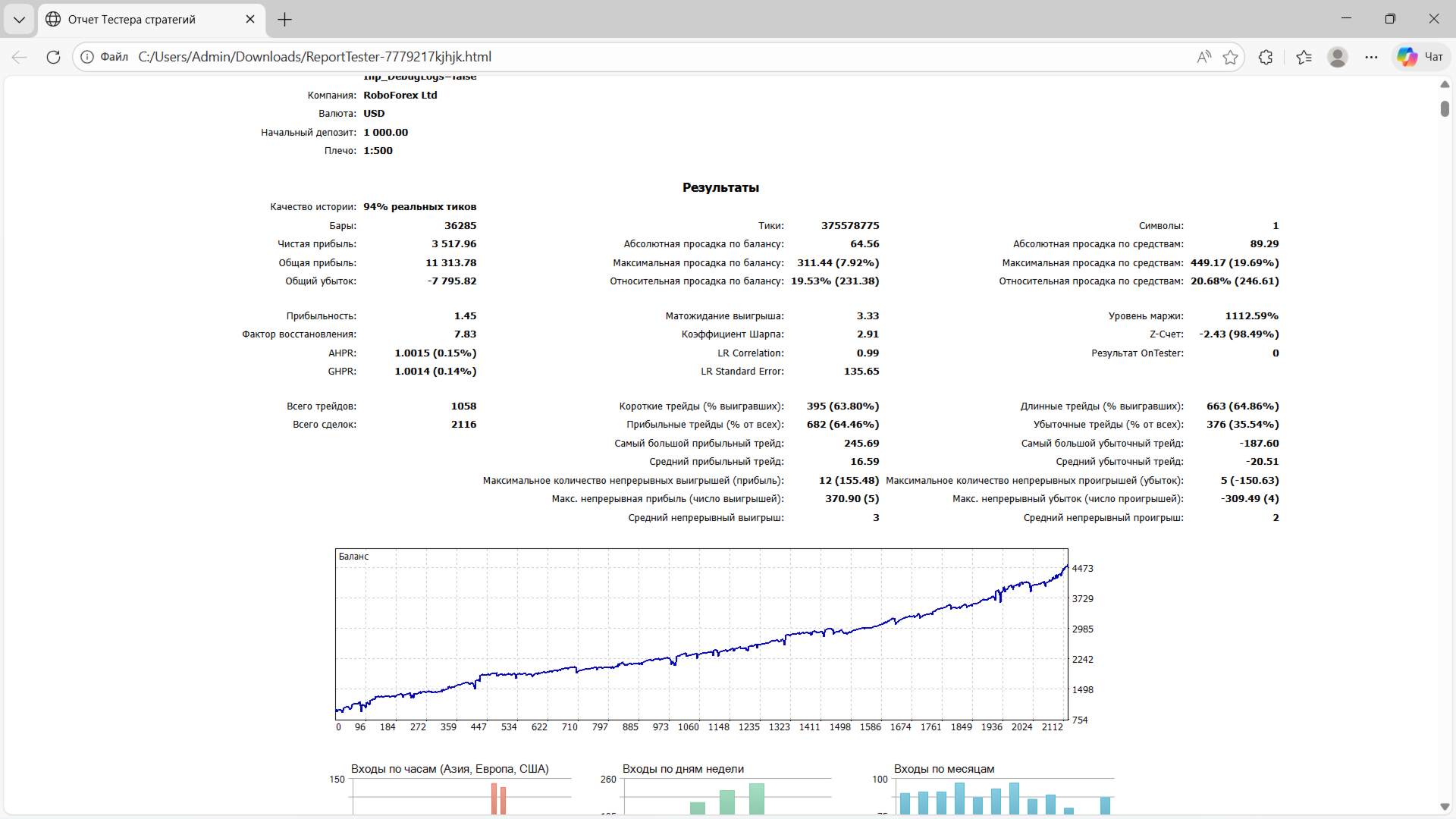The height and width of the screenshot is (819, 1456).
Task: Open Settings and more ellipsis menu
Action: [1371, 57]
